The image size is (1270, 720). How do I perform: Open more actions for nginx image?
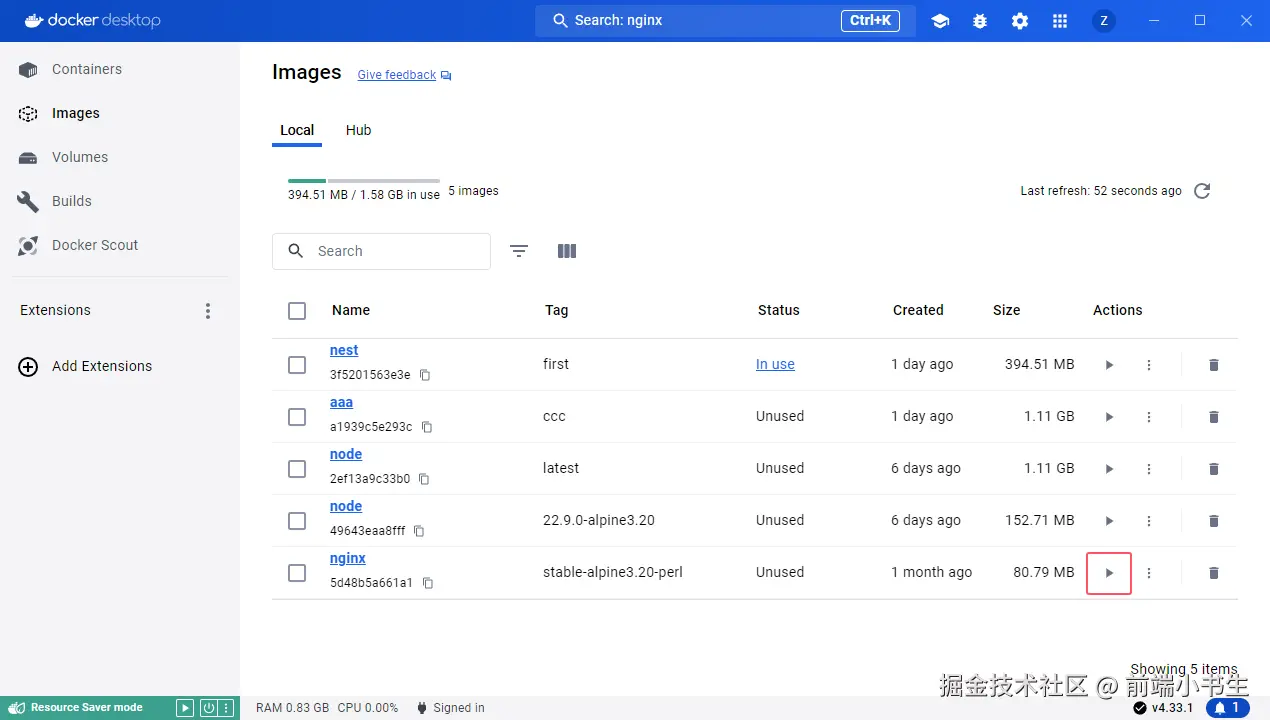1149,573
